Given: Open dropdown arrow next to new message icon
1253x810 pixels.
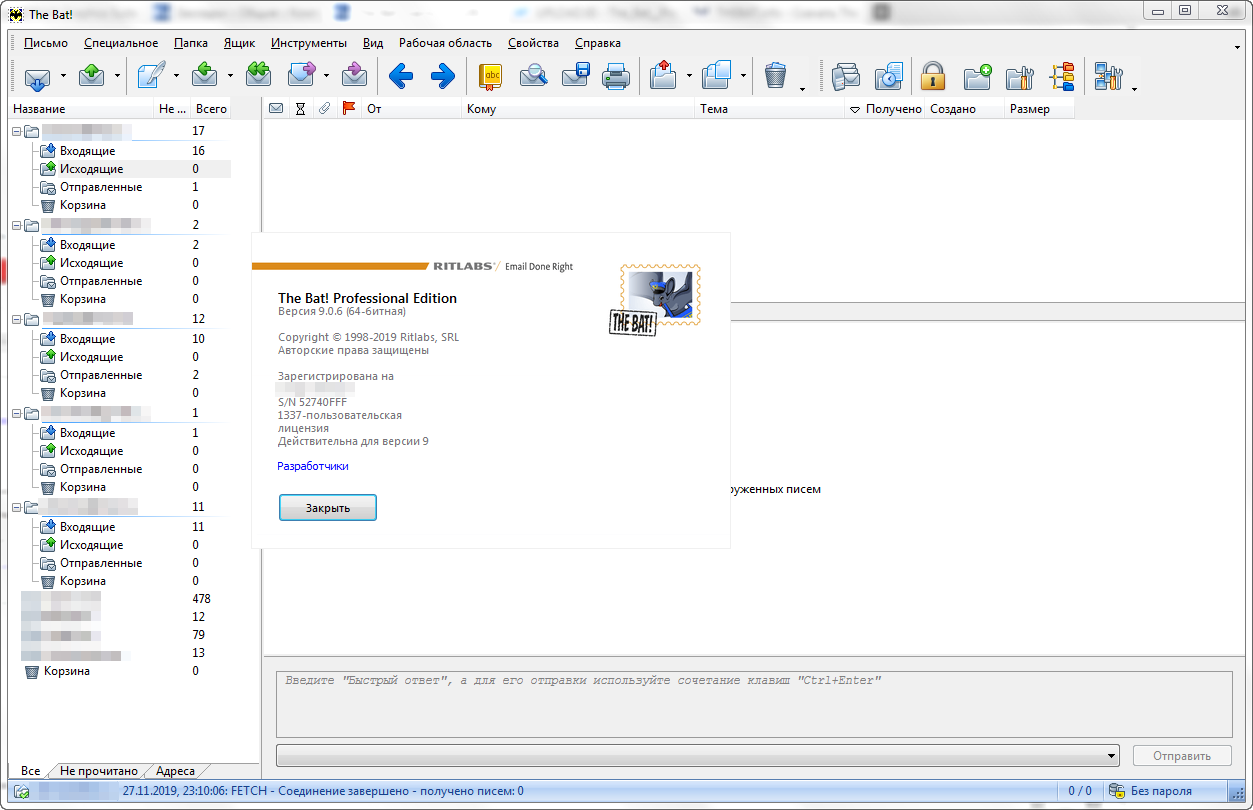Looking at the screenshot, I should pyautogui.click(x=177, y=76).
